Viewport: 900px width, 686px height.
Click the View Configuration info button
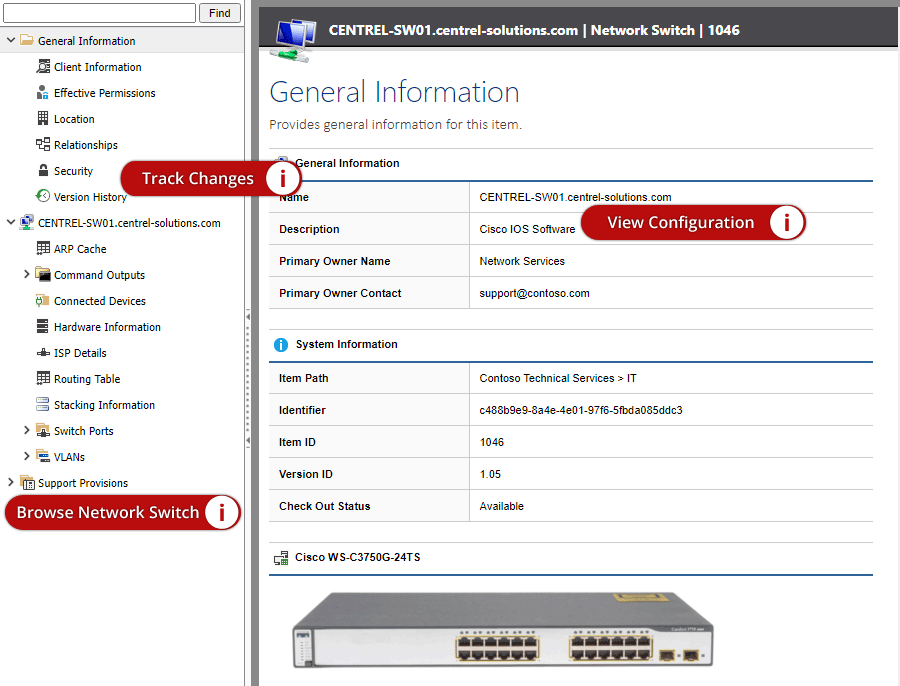coord(786,222)
